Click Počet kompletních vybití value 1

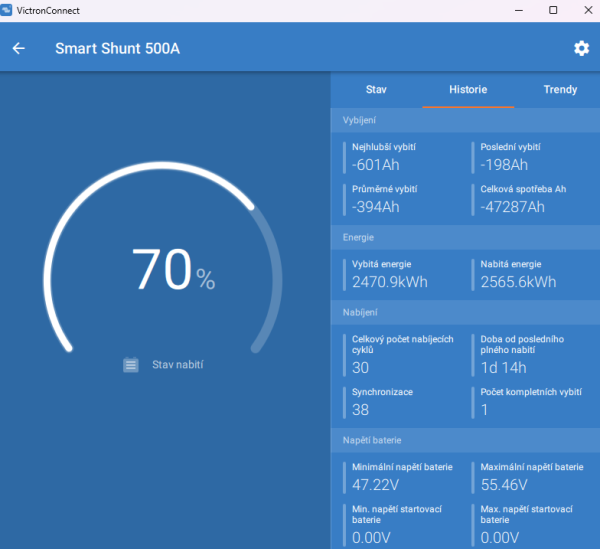point(484,410)
